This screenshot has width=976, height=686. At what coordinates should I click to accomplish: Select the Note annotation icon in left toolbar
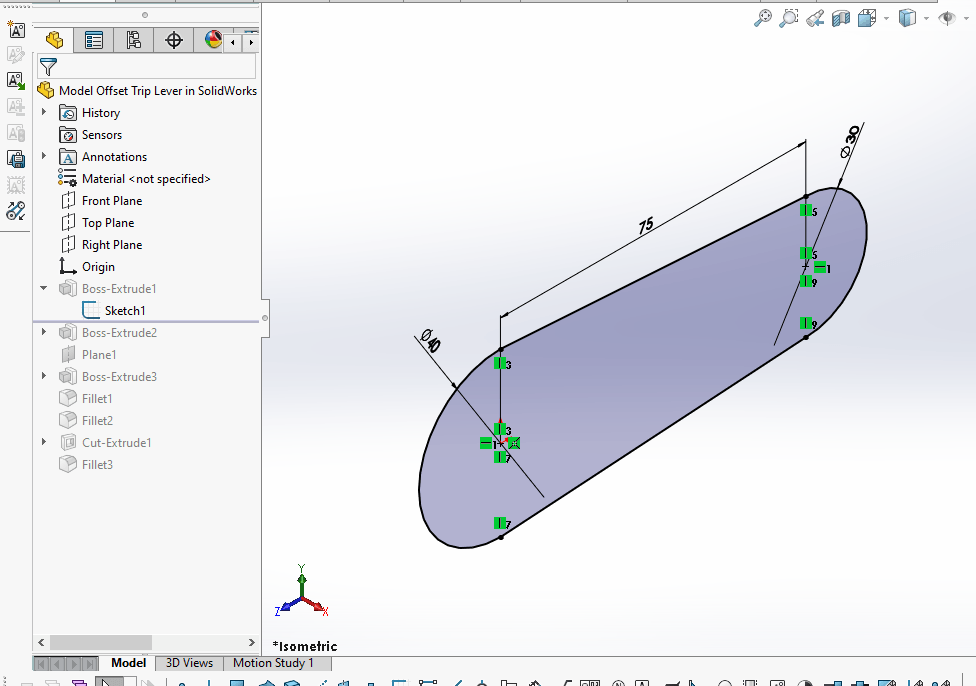tap(15, 30)
